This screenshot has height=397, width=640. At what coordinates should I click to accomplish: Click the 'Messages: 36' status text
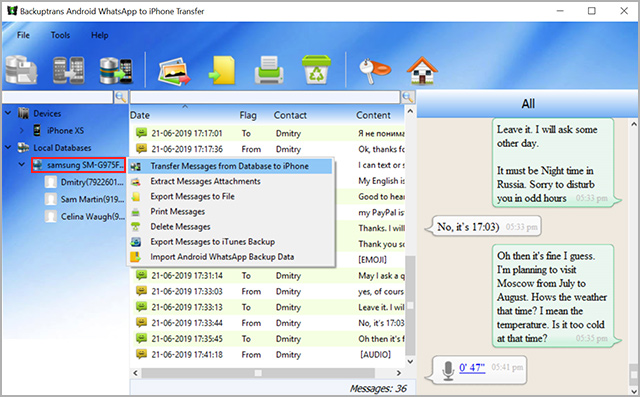coord(378,388)
